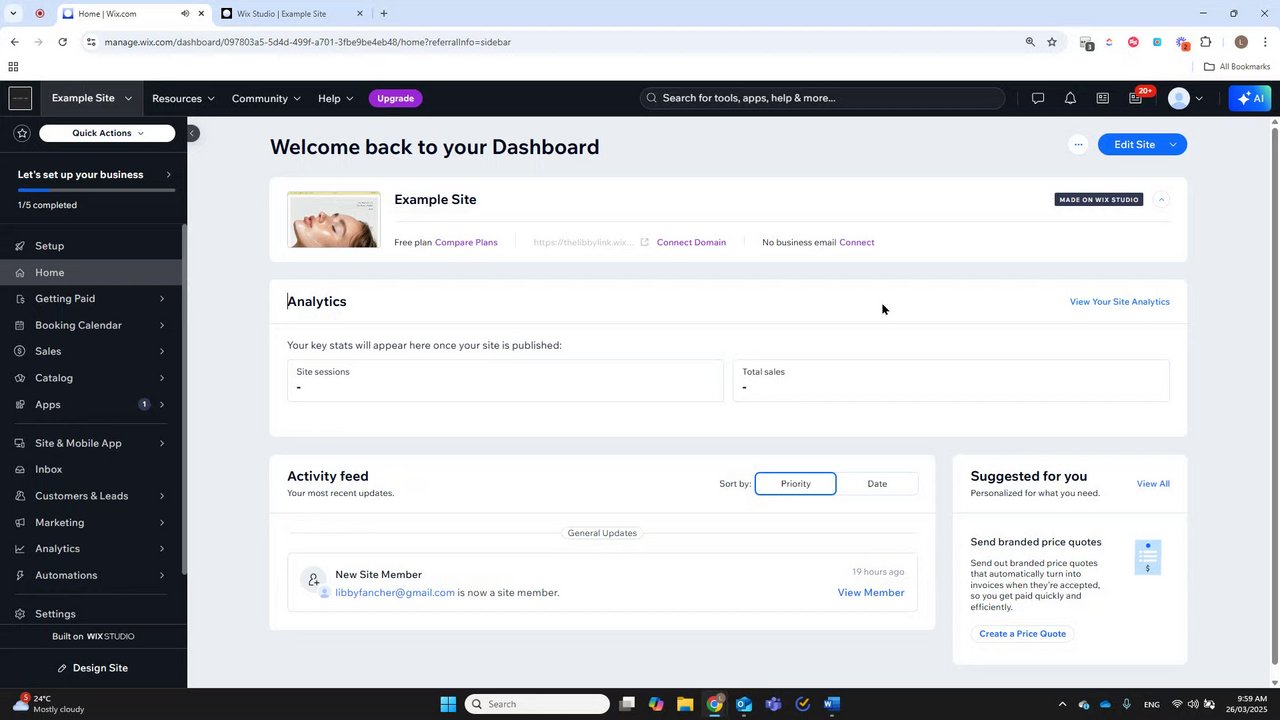Open the Edit Site dropdown arrow
Image resolution: width=1280 pixels, height=720 pixels.
(1174, 145)
